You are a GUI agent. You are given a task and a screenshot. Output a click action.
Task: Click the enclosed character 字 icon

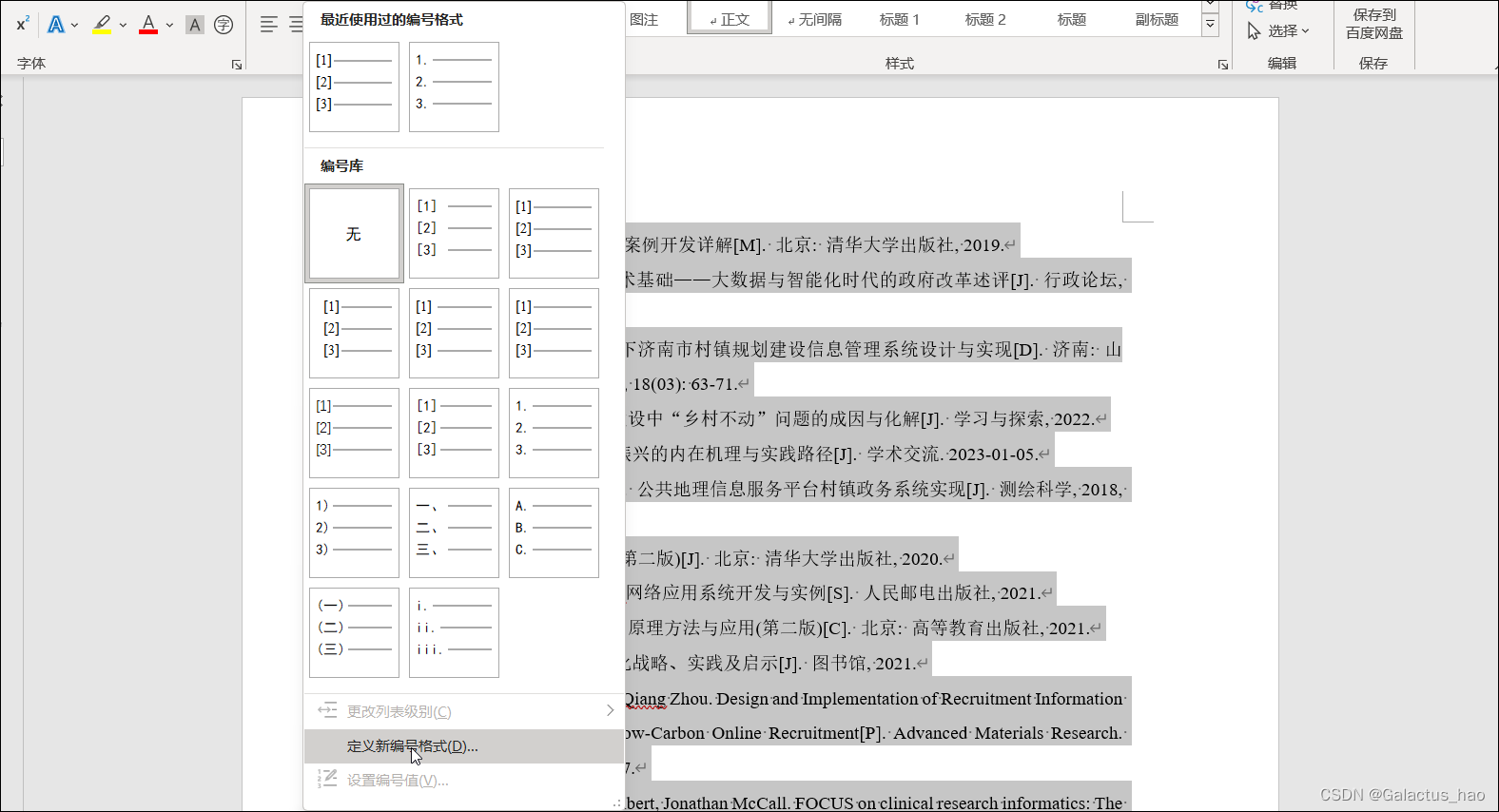click(x=224, y=25)
